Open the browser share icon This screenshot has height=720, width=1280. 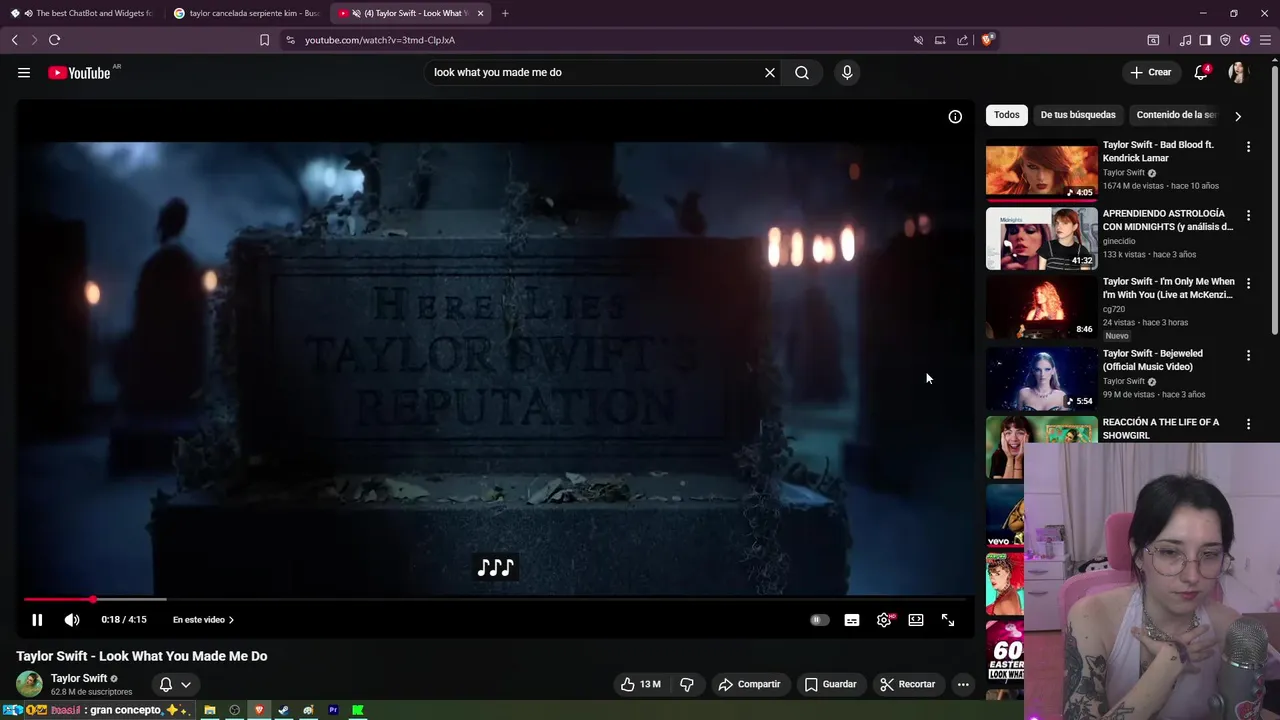point(962,40)
